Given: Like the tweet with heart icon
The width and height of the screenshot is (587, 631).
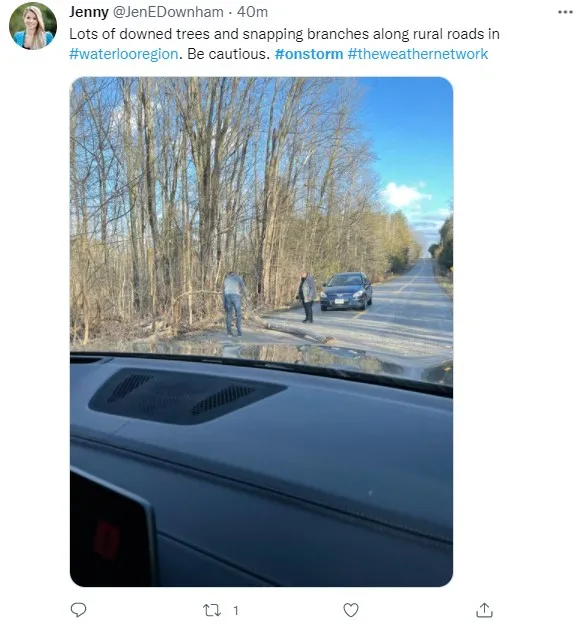Looking at the screenshot, I should (350, 610).
